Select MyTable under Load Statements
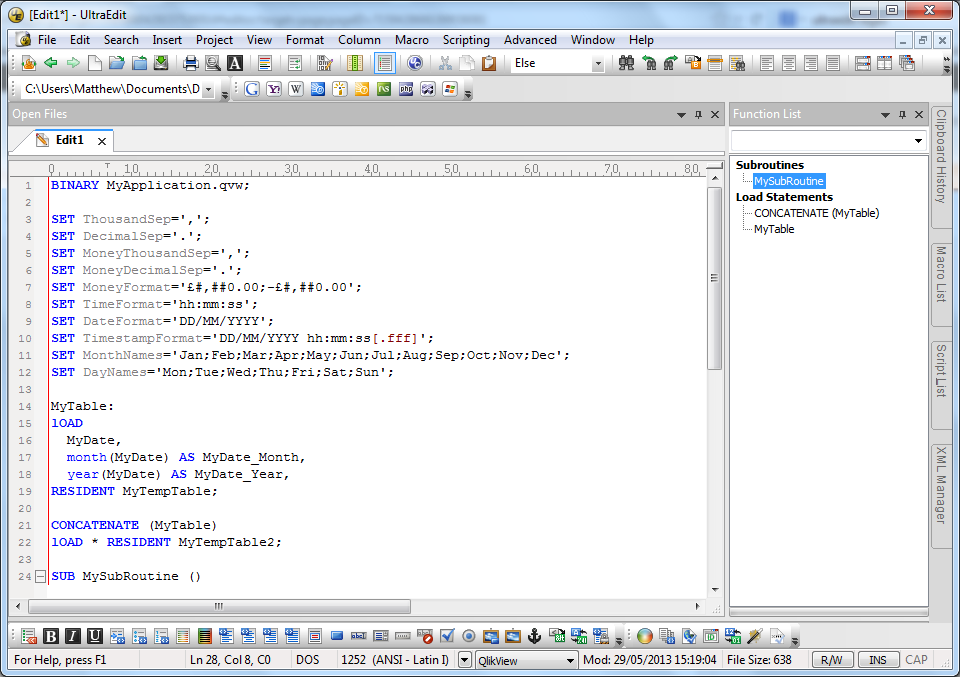The width and height of the screenshot is (960, 677). (774, 229)
